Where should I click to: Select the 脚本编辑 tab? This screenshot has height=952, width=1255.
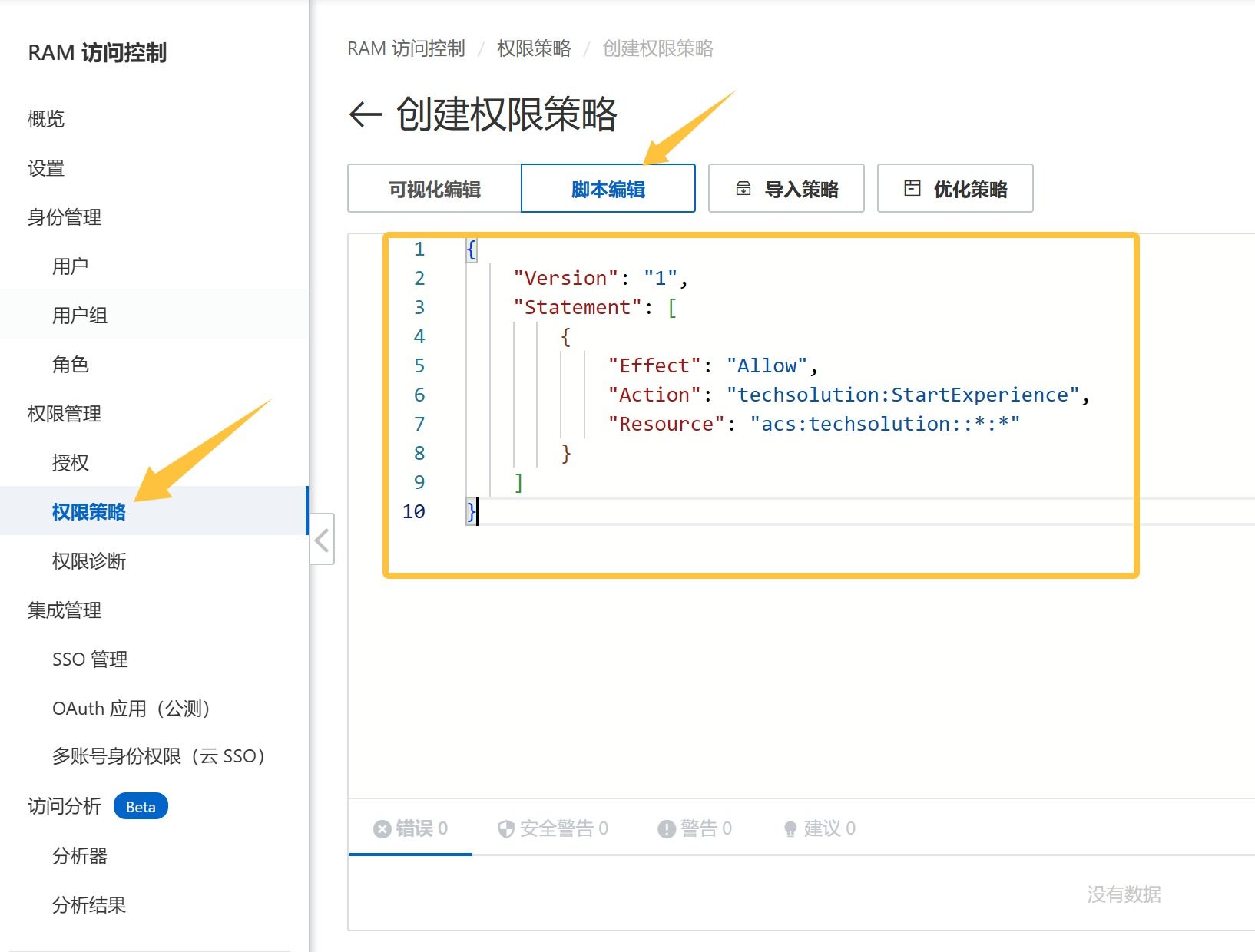[x=608, y=189]
